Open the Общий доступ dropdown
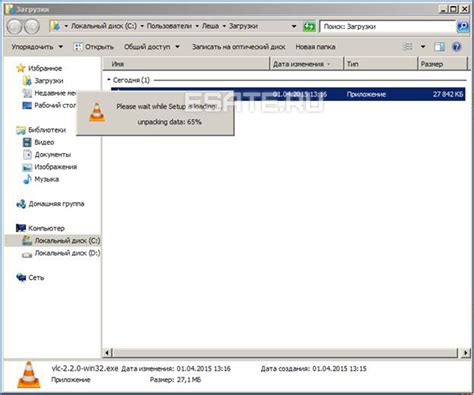474x395 pixels. 152,47
